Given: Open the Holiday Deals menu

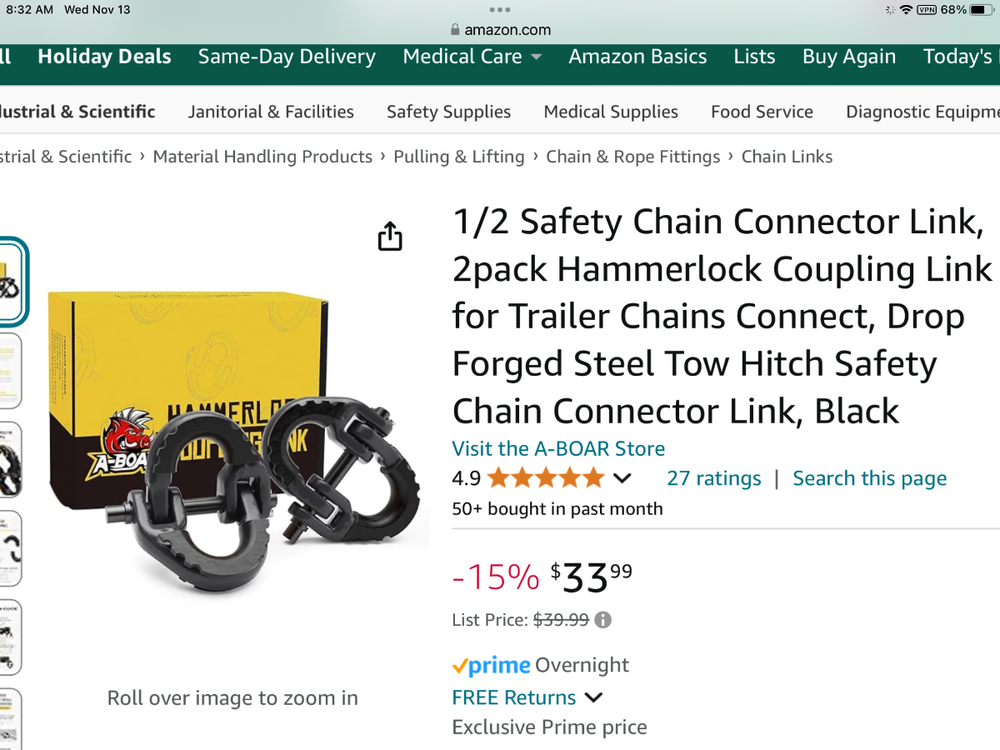Looking at the screenshot, I should coord(104,57).
